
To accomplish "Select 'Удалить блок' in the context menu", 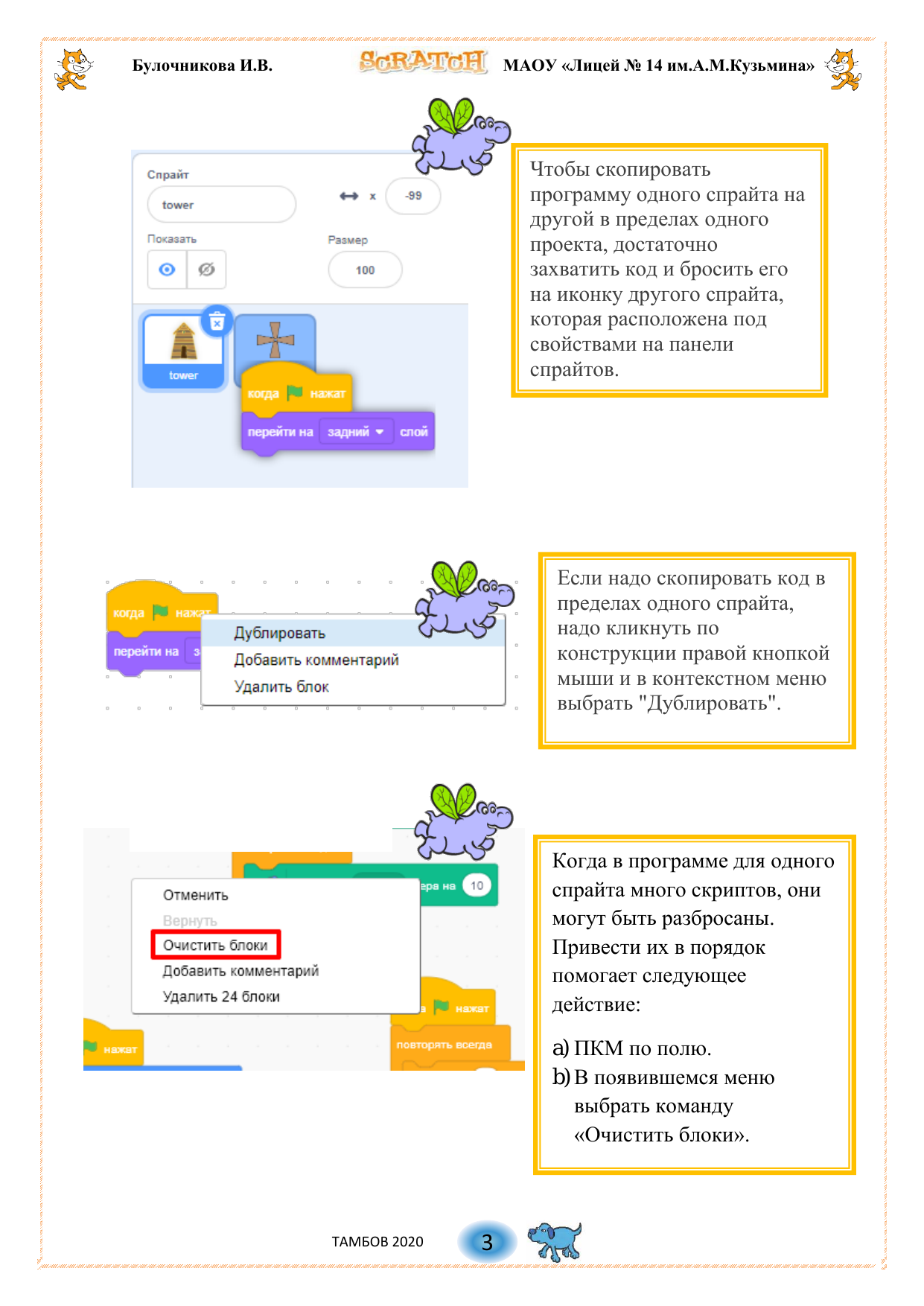I will (281, 687).
